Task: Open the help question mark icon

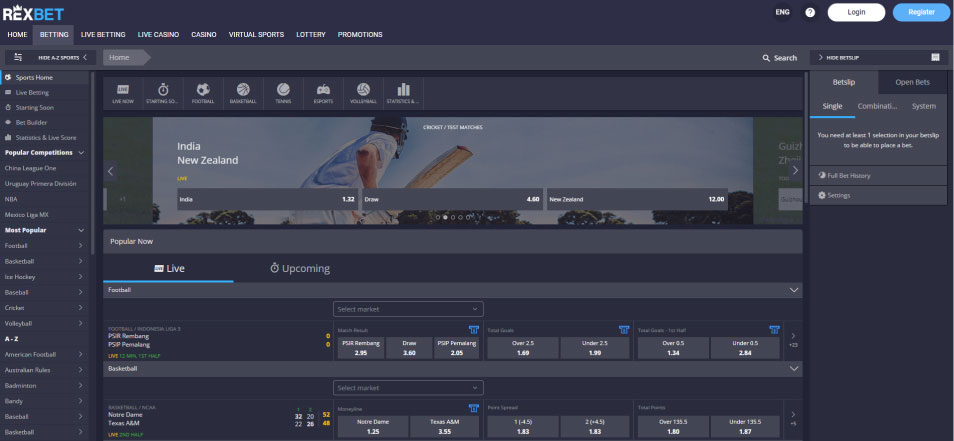Action: 810,12
